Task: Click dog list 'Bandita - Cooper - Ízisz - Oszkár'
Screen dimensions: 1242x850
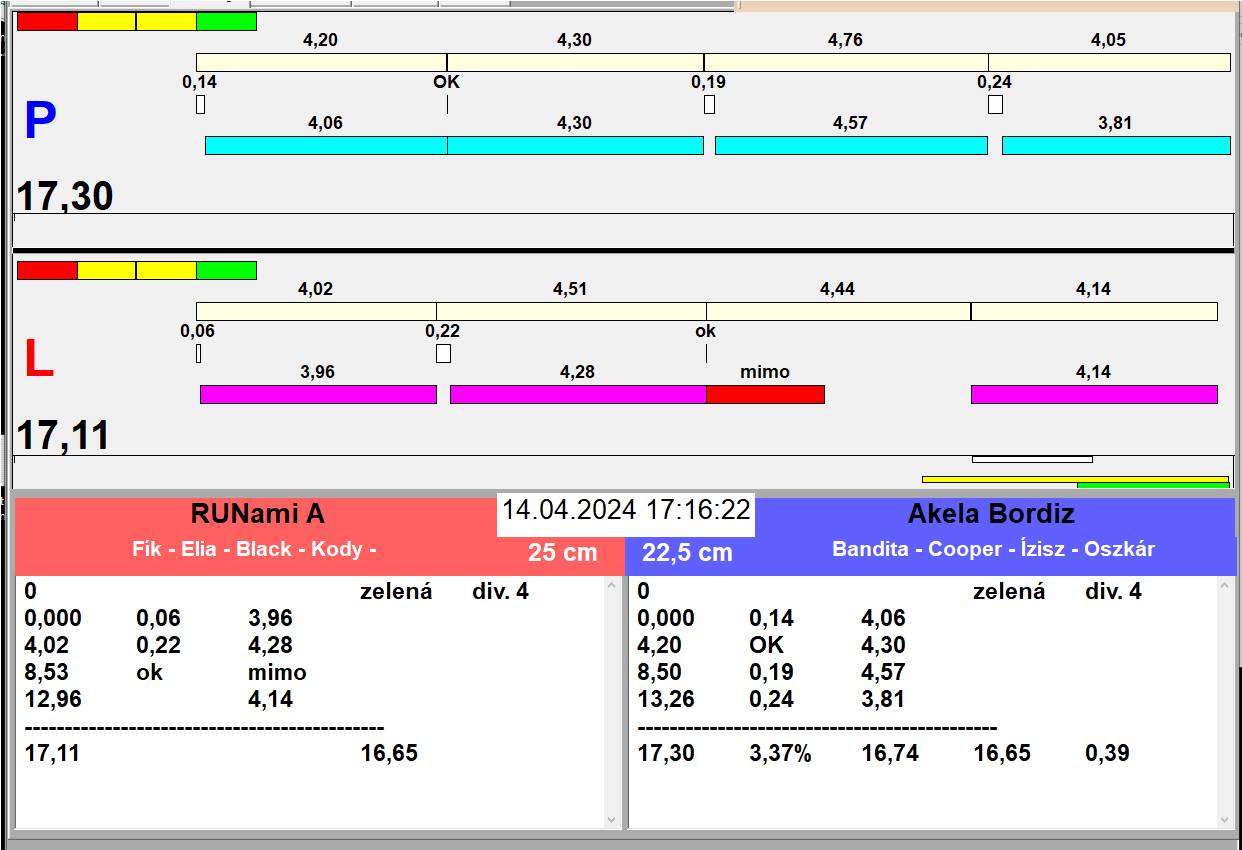Action: [994, 549]
